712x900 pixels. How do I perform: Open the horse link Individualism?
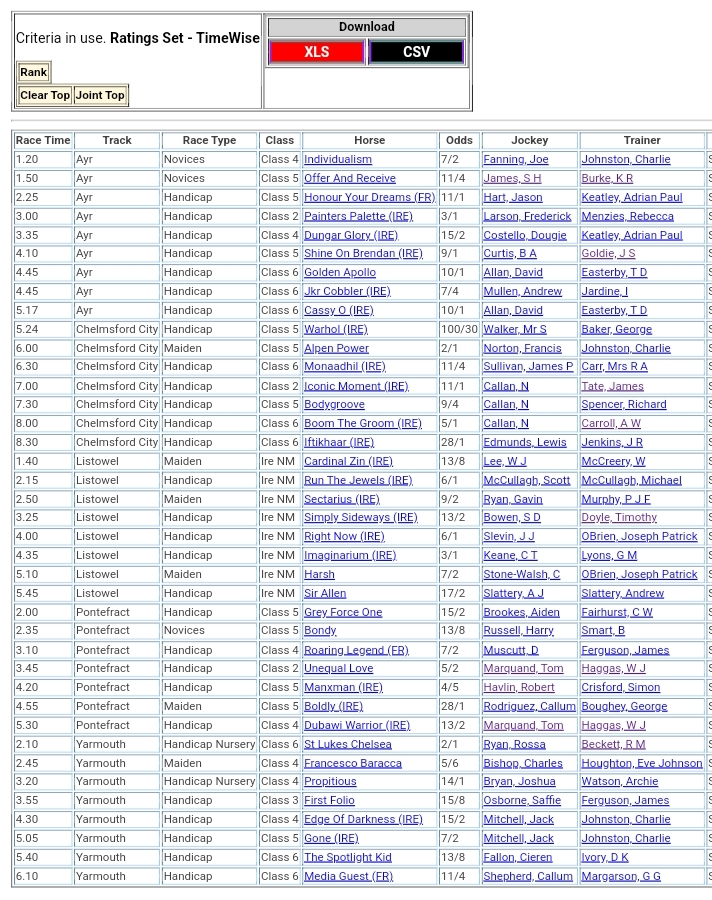(x=338, y=160)
